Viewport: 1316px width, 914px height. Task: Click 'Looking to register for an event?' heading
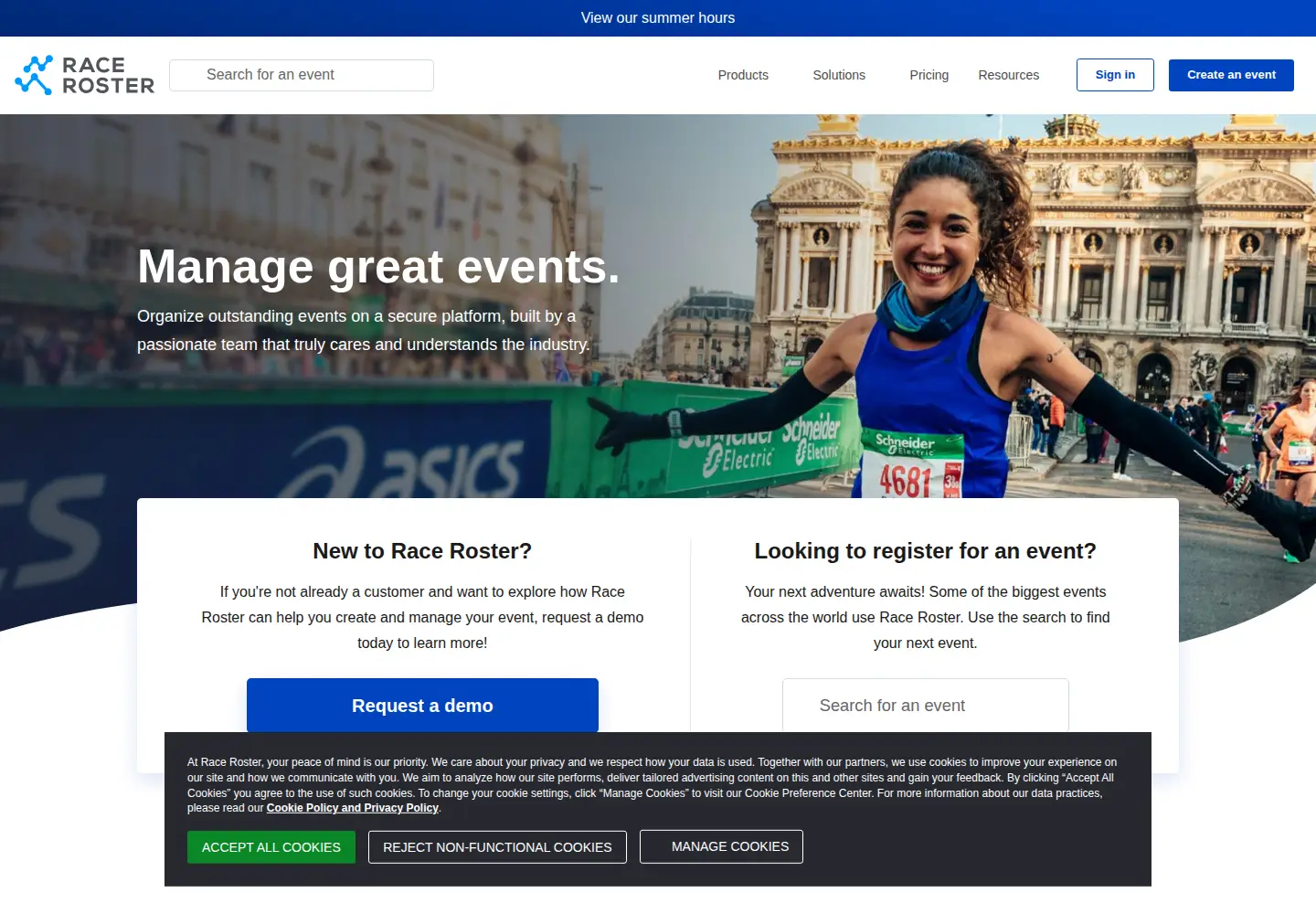(x=925, y=551)
